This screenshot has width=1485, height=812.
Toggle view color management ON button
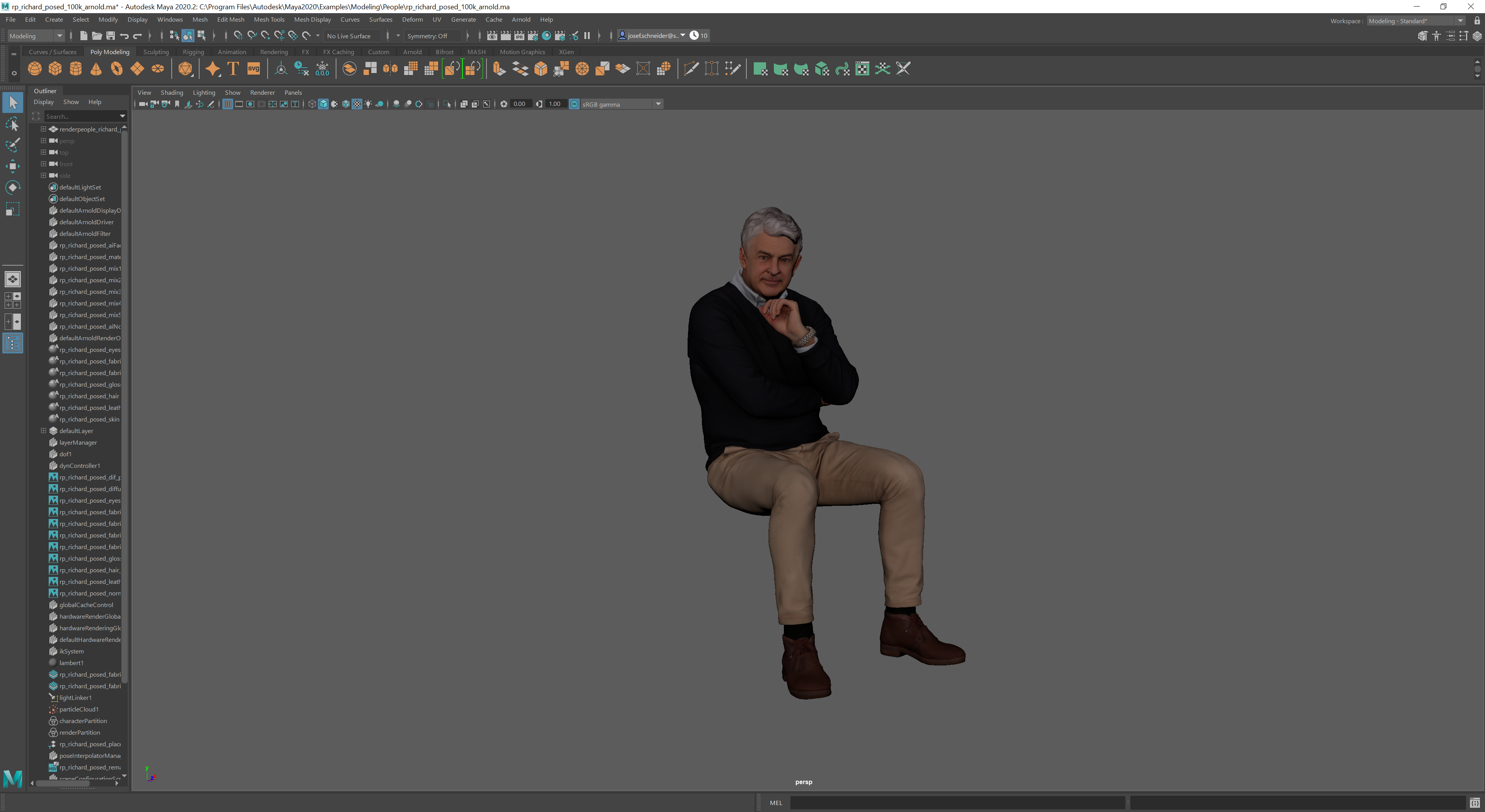tap(574, 104)
